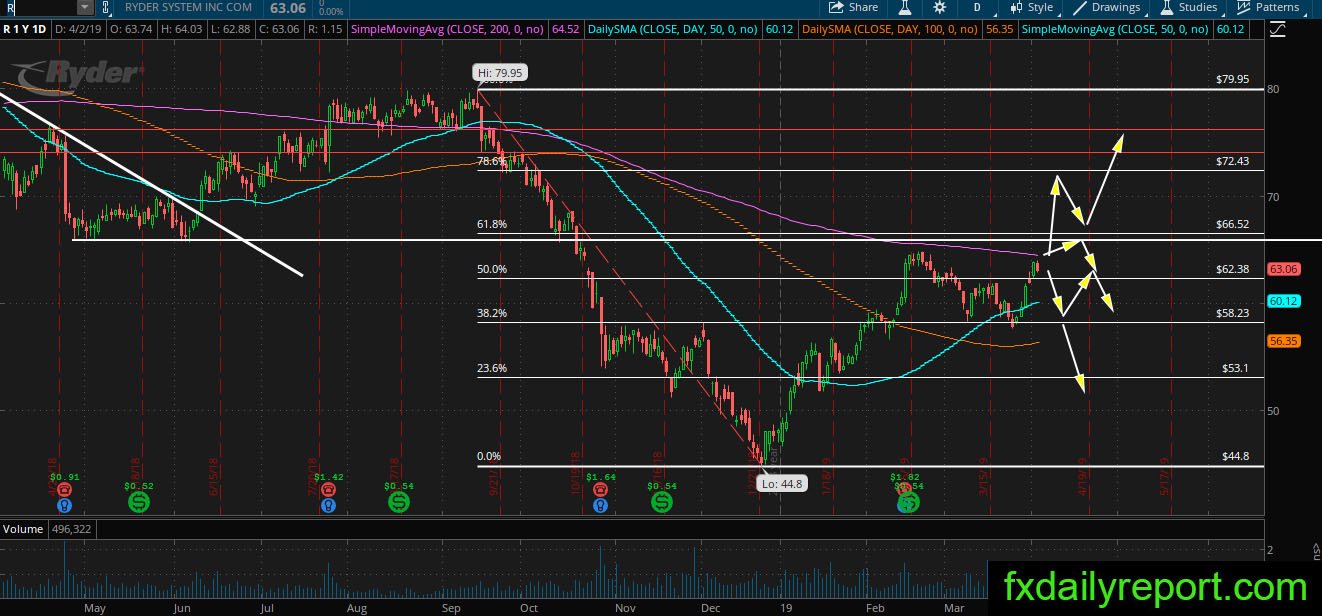The width and height of the screenshot is (1322, 616).
Task: Open the Drawings menu
Action: pyautogui.click(x=1107, y=7)
